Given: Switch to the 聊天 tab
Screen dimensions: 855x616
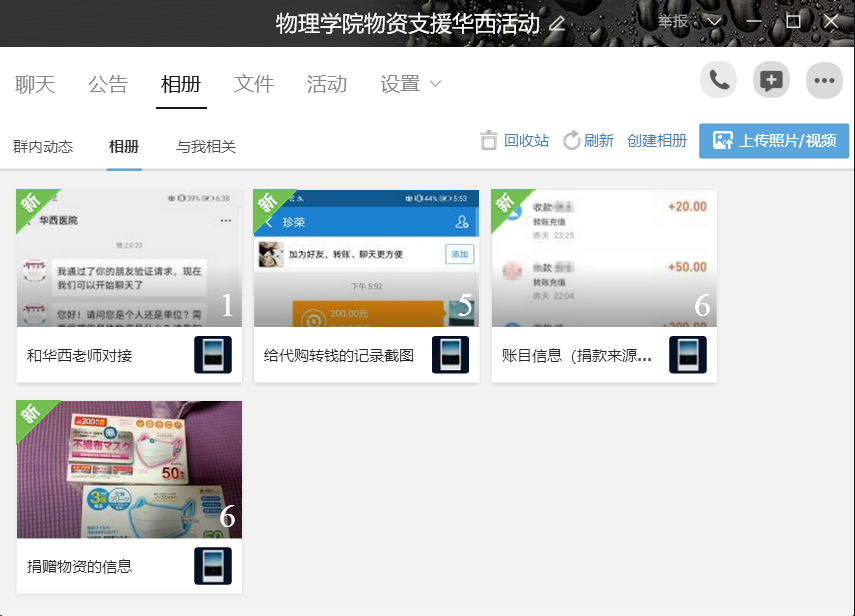Looking at the screenshot, I should click(35, 84).
